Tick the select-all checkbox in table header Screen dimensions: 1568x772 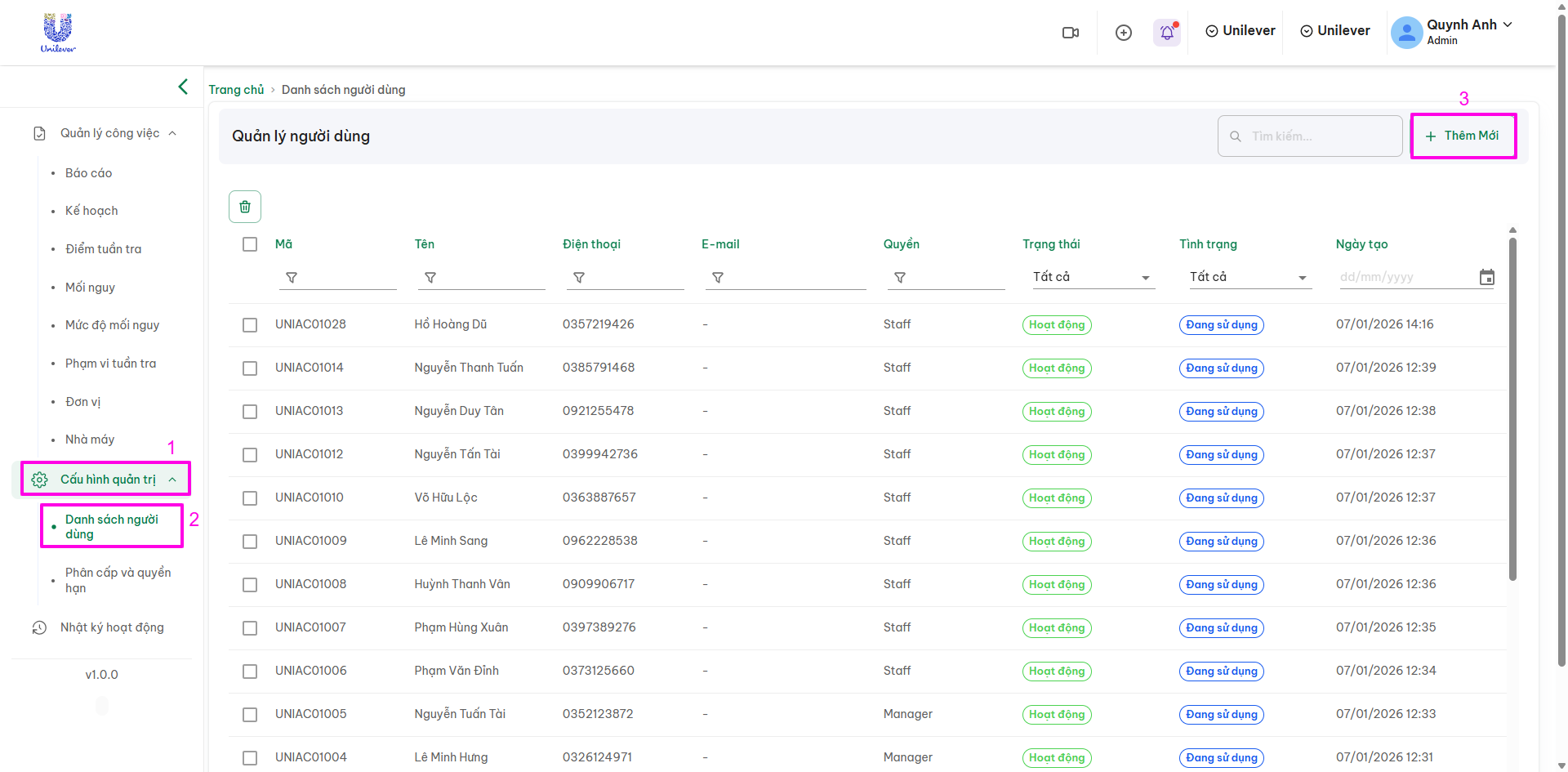[250, 244]
